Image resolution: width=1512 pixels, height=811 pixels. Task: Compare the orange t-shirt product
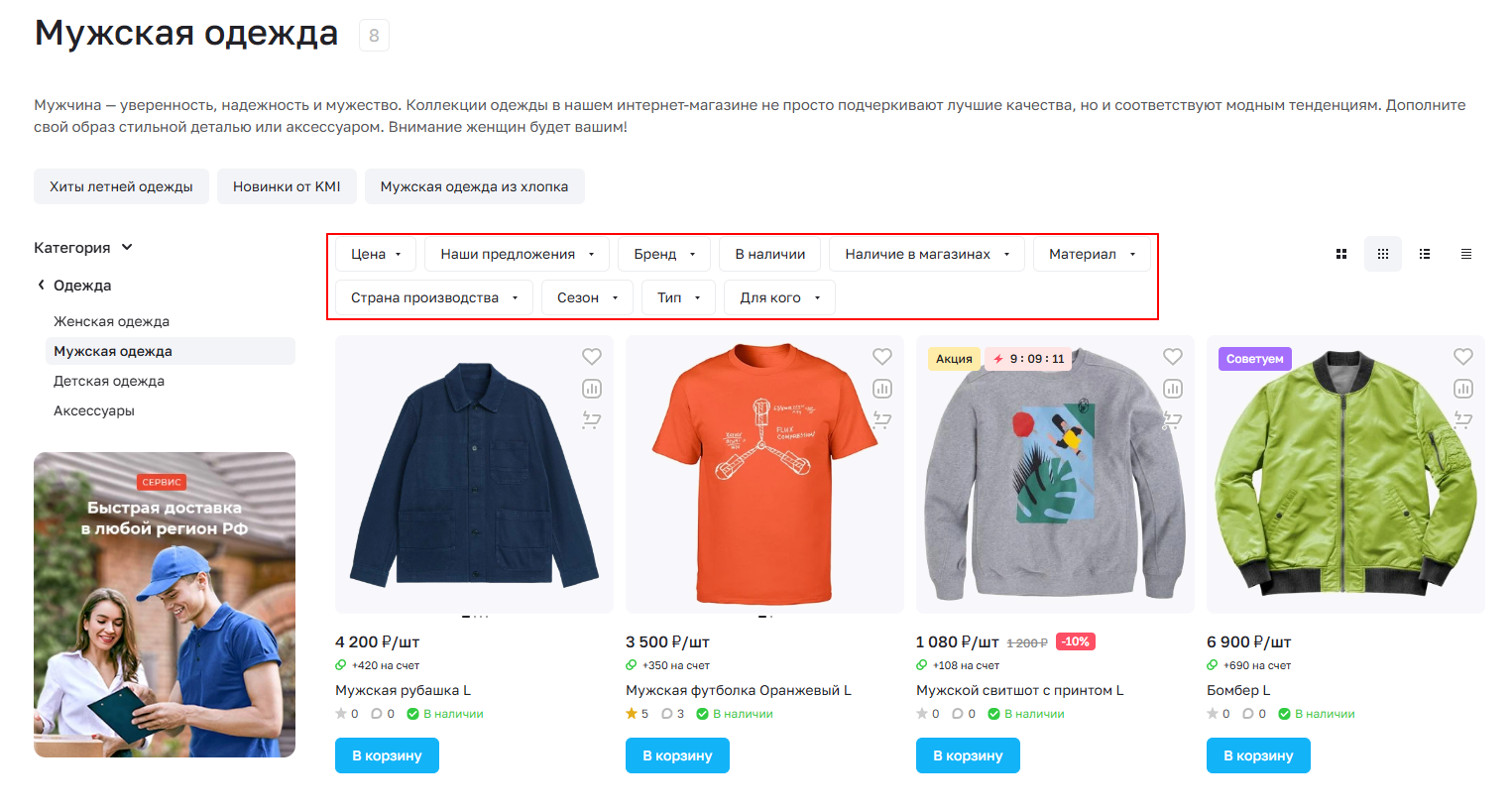[882, 389]
